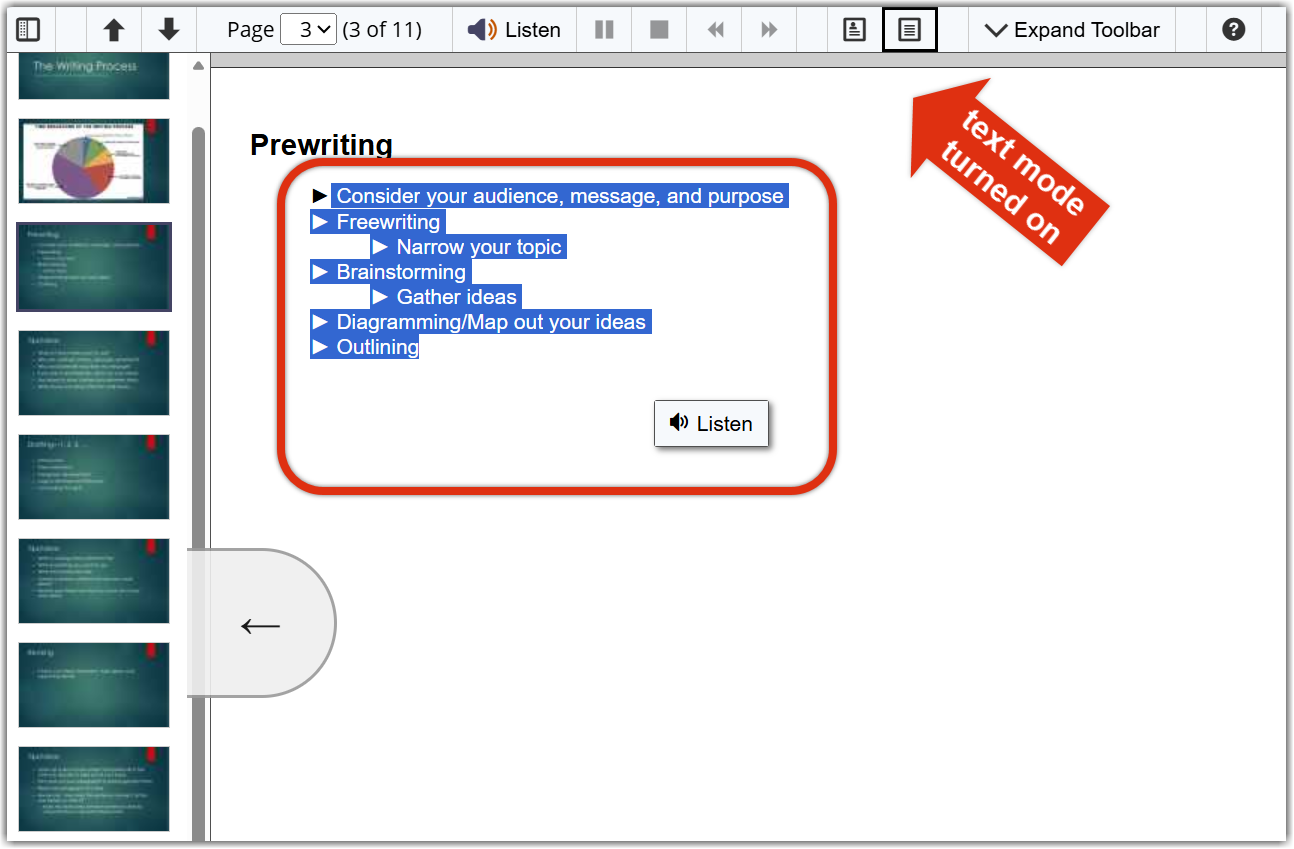Pause the audio playback
Viewport: 1294px width, 849px height.
[x=604, y=30]
